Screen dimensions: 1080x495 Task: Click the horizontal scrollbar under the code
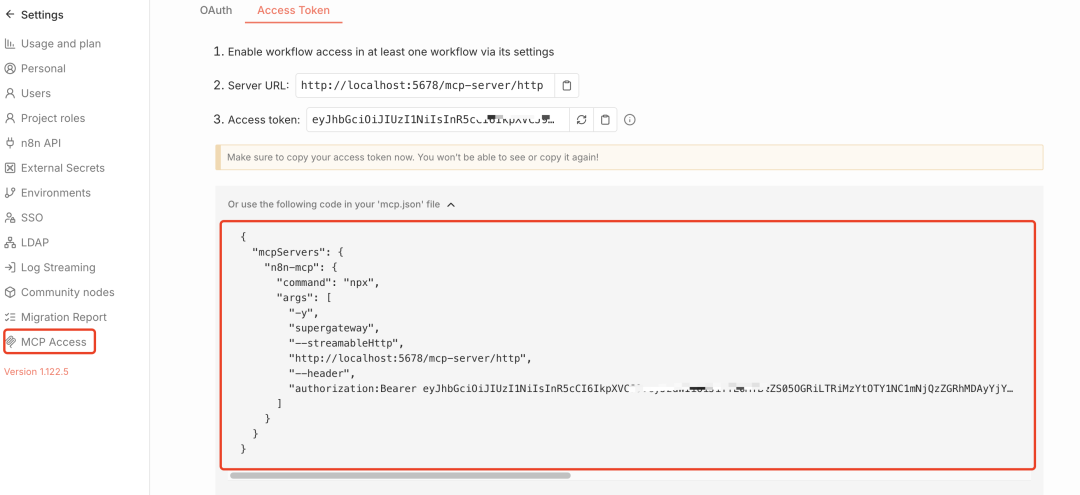coord(400,475)
